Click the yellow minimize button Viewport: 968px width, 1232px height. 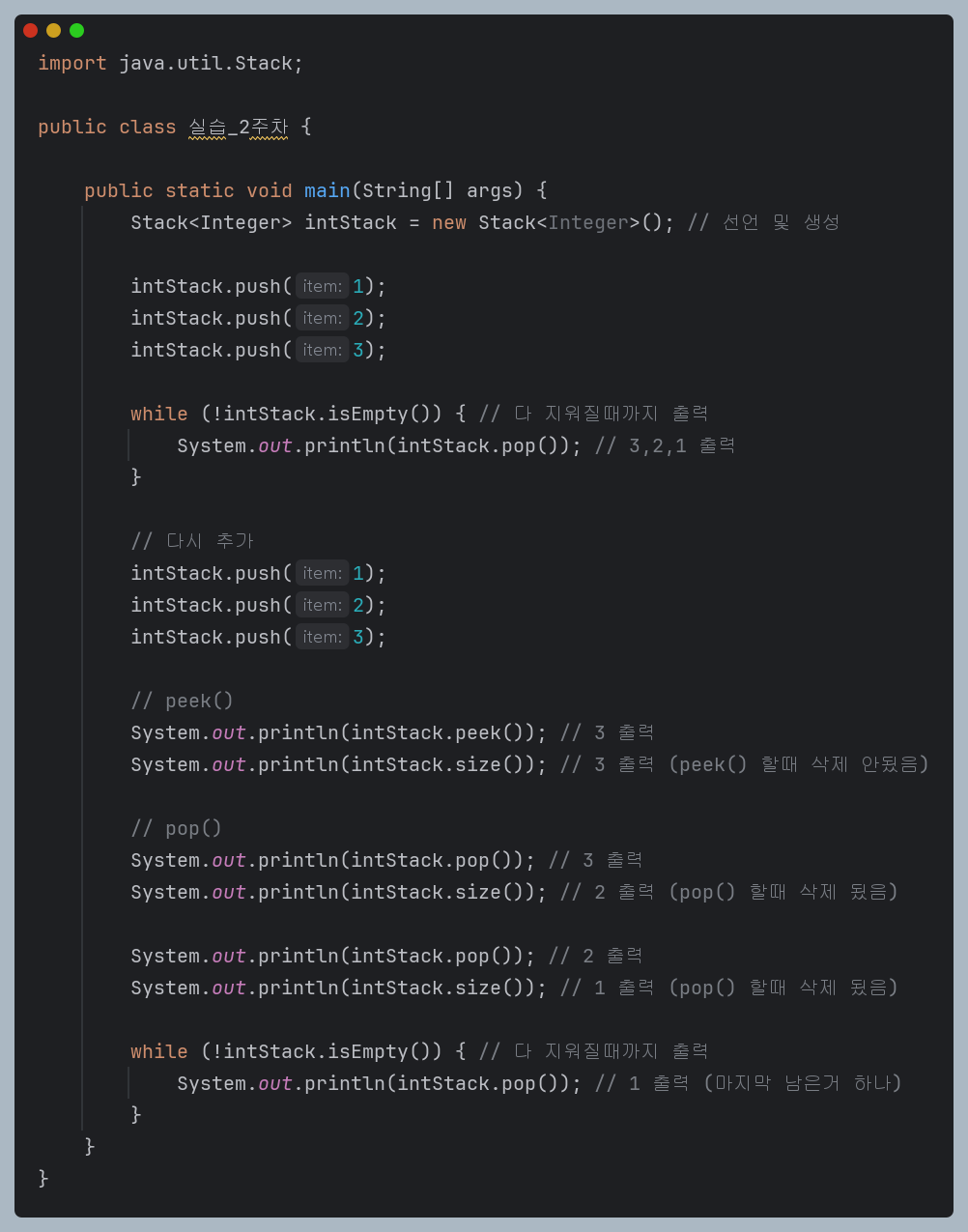pos(52,30)
